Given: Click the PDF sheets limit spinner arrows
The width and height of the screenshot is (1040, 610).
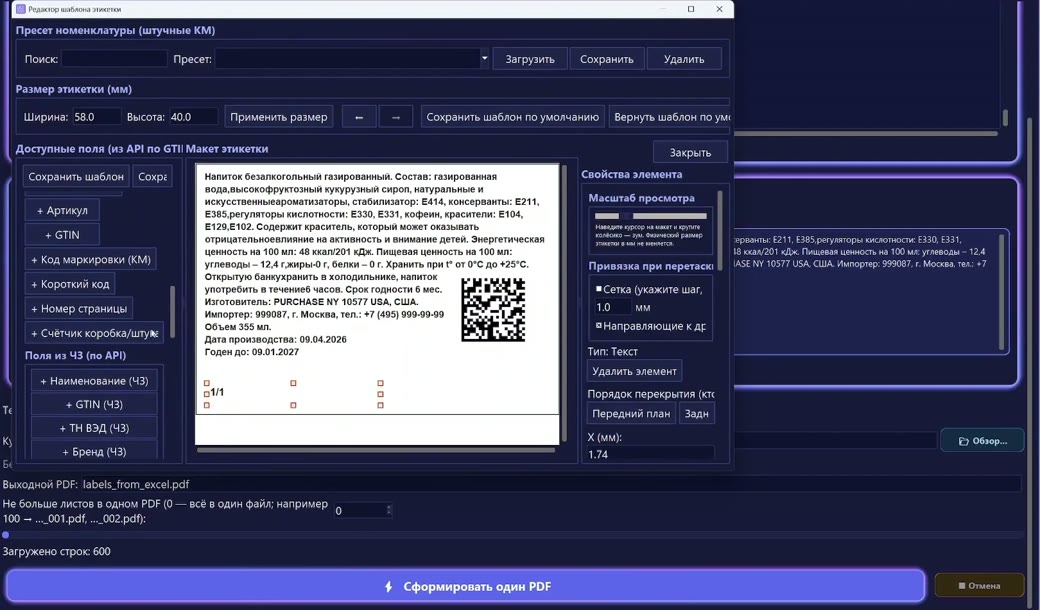Looking at the screenshot, I should click(x=389, y=510).
